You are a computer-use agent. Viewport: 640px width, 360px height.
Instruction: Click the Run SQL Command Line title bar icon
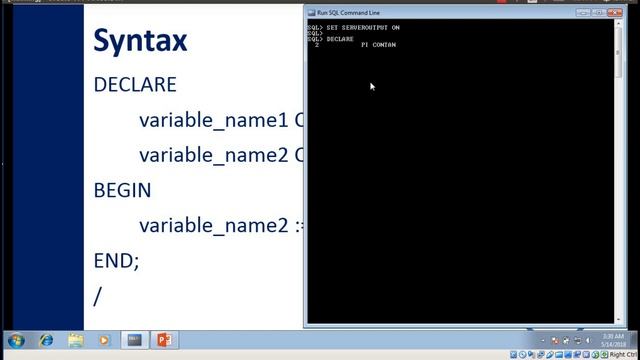click(312, 13)
